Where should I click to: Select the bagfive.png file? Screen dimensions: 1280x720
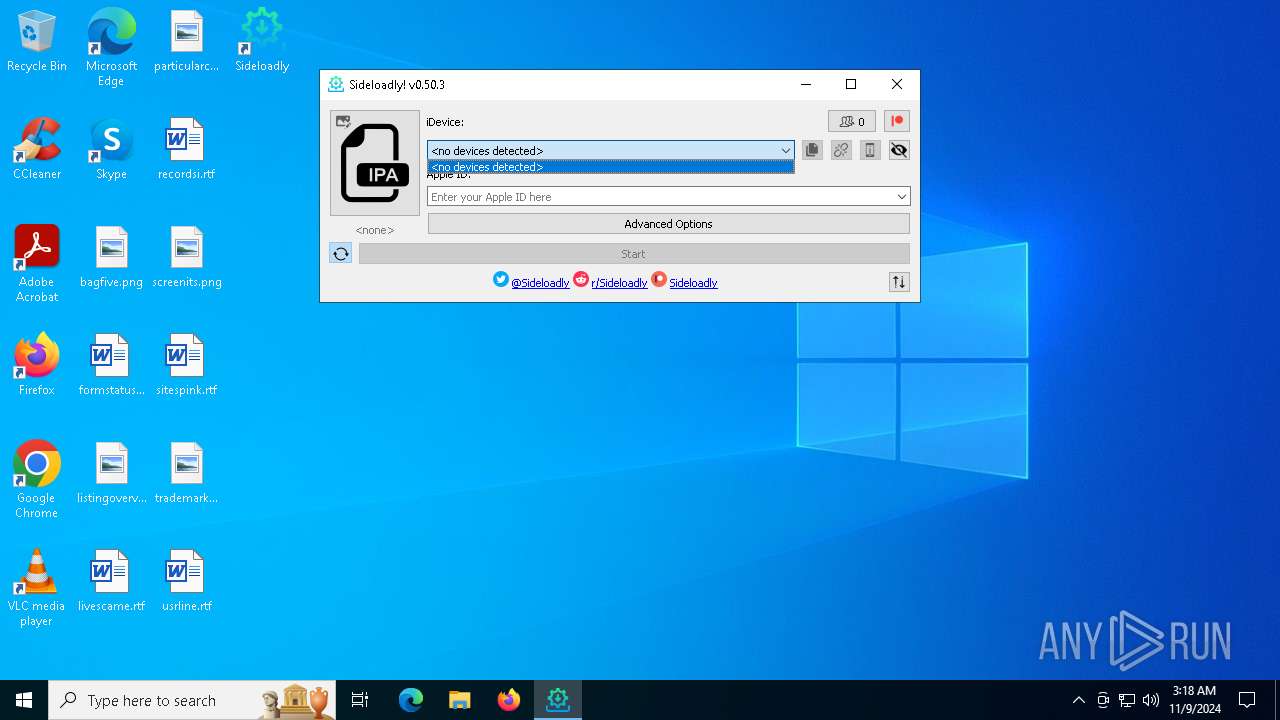click(111, 258)
